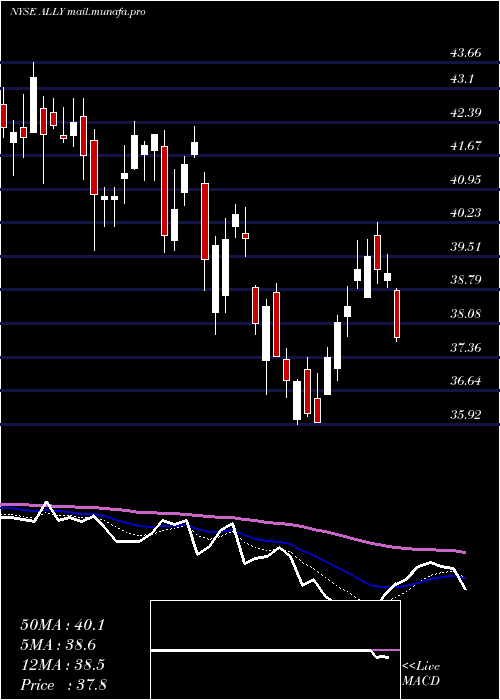Click the 12MA : 38.5 reading

tap(62, 665)
